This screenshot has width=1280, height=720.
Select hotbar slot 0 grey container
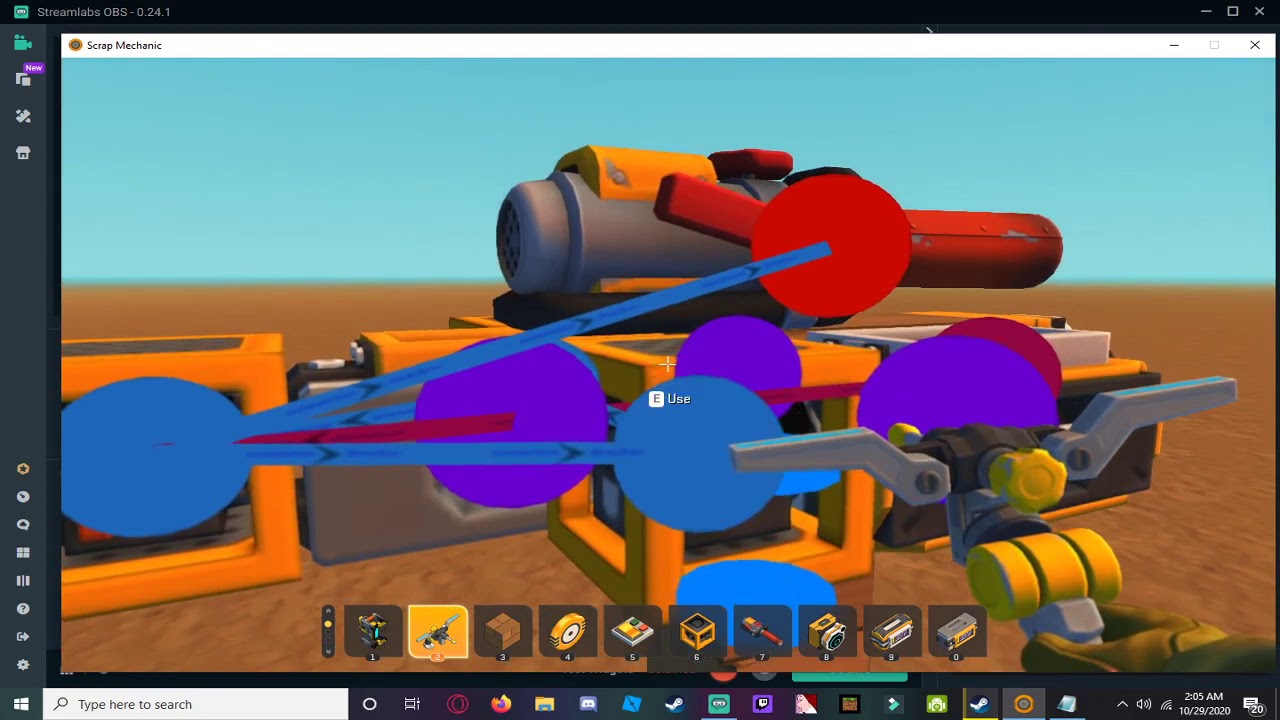click(957, 632)
